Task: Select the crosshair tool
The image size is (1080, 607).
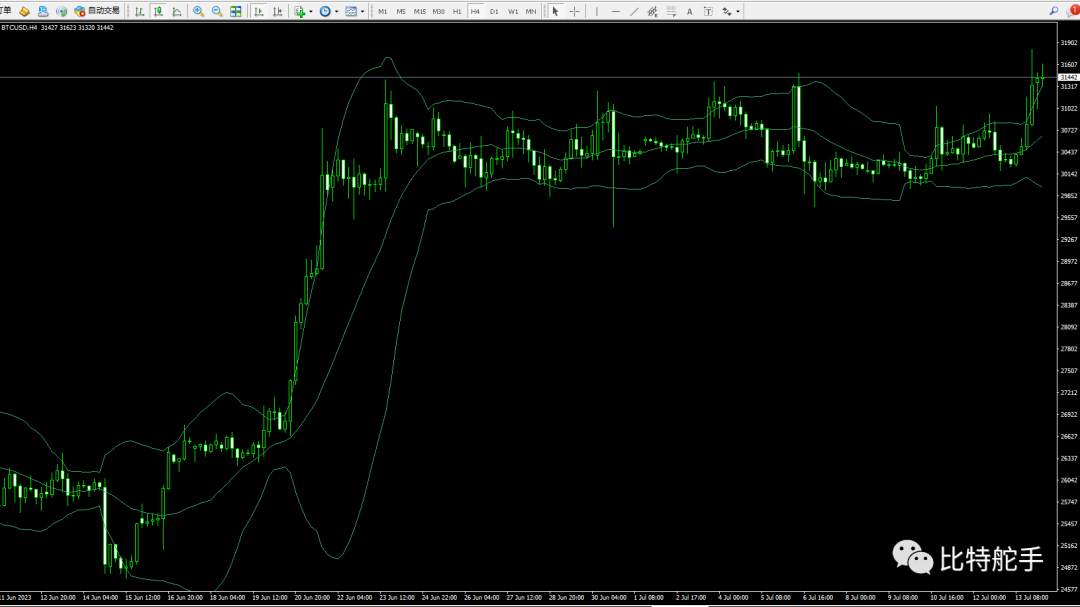Action: 574,11
